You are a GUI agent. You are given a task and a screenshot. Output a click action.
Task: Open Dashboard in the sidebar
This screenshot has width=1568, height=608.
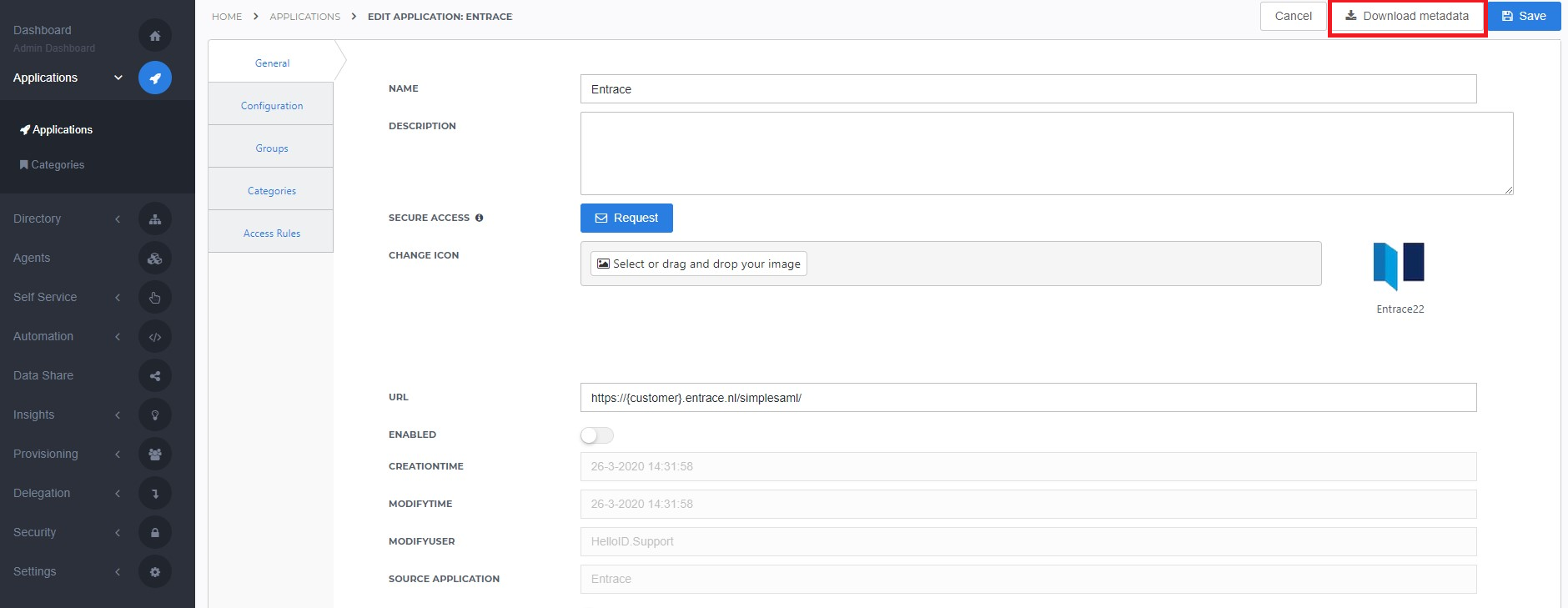tap(43, 30)
